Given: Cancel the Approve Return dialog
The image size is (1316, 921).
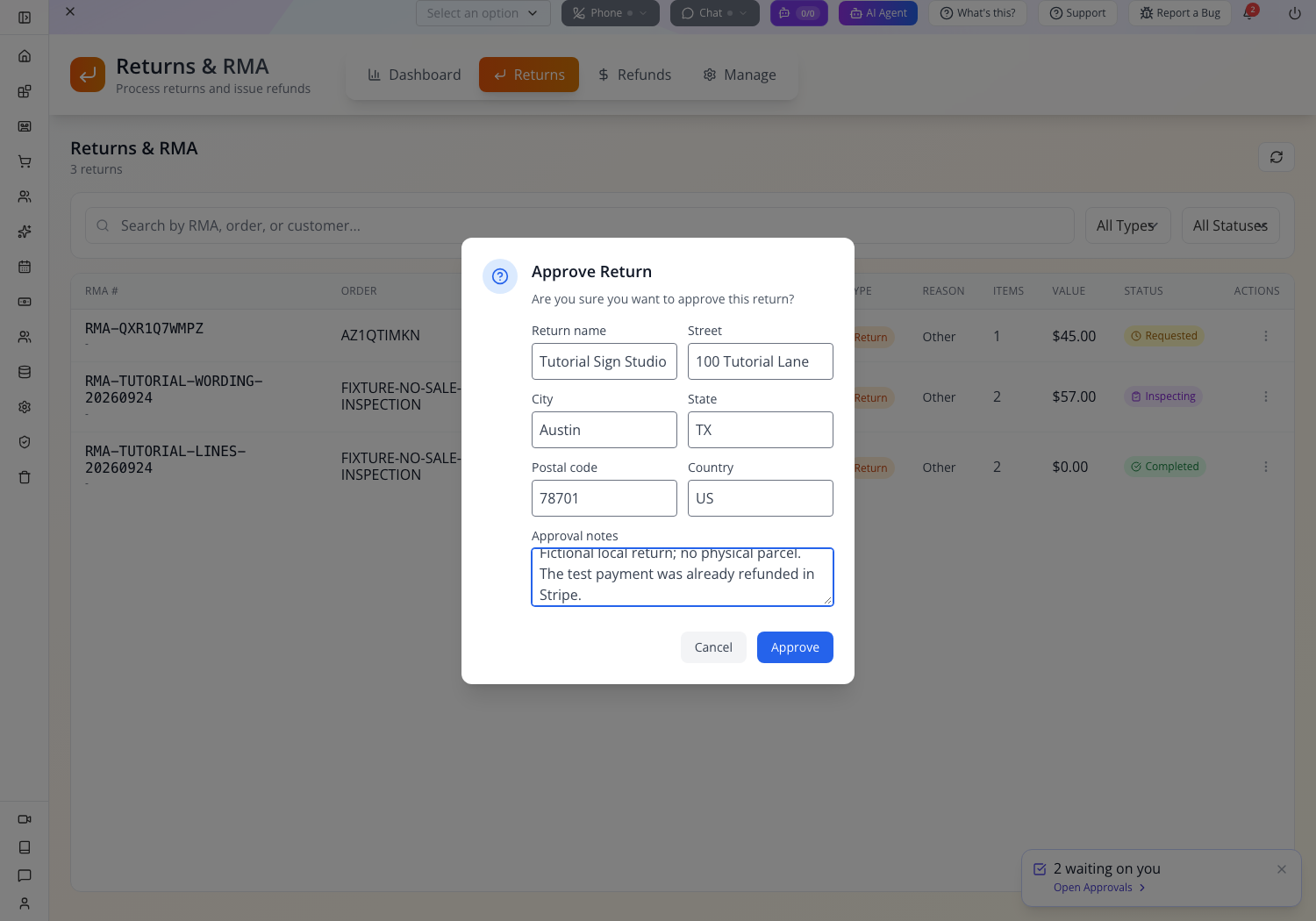Looking at the screenshot, I should (713, 647).
